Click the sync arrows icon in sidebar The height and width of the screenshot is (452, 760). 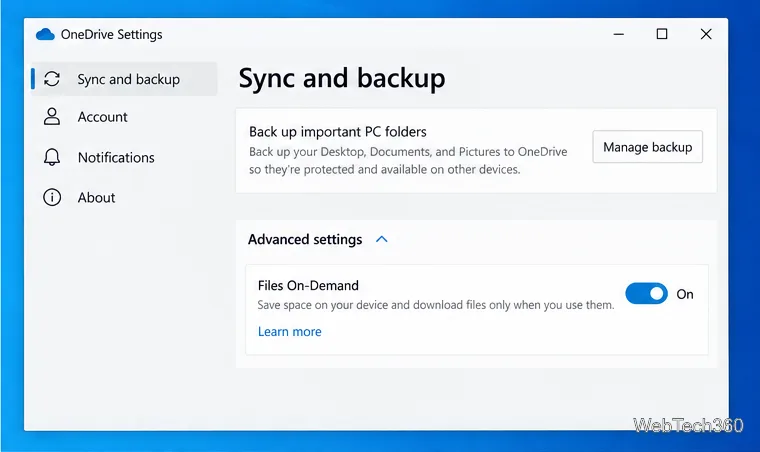point(52,79)
